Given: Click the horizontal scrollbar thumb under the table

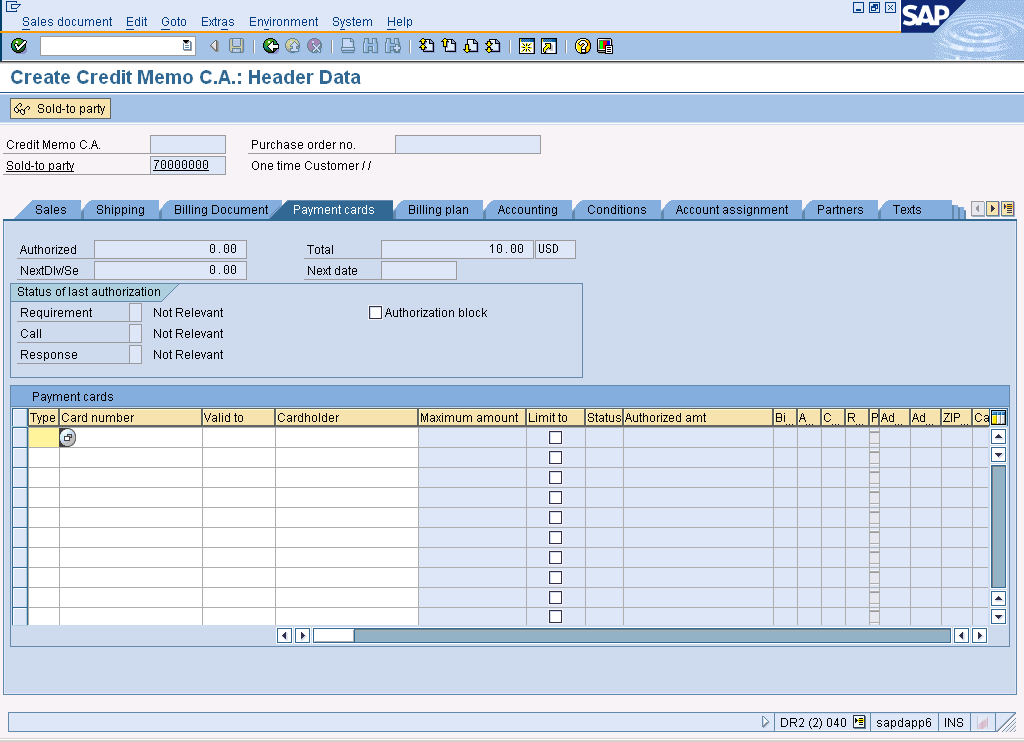Looking at the screenshot, I should (334, 636).
